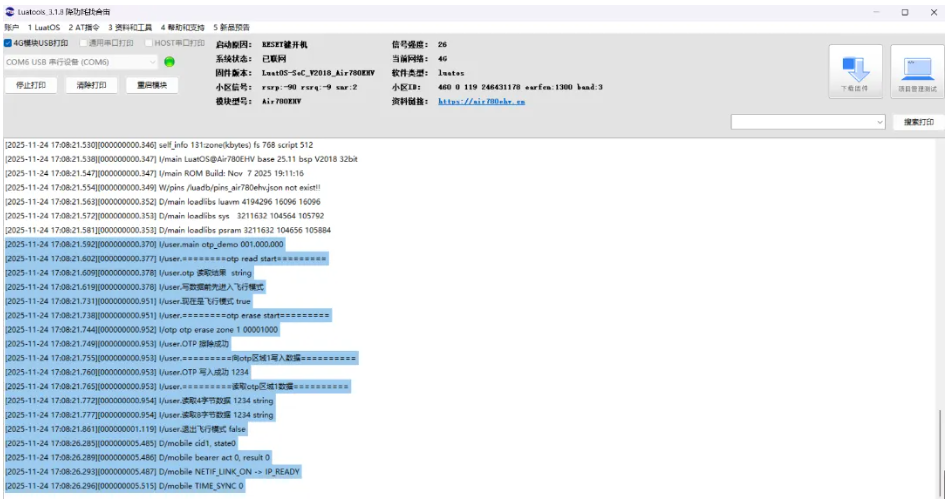Click the download firmware icon button
This screenshot has width=951, height=504.
tap(855, 71)
